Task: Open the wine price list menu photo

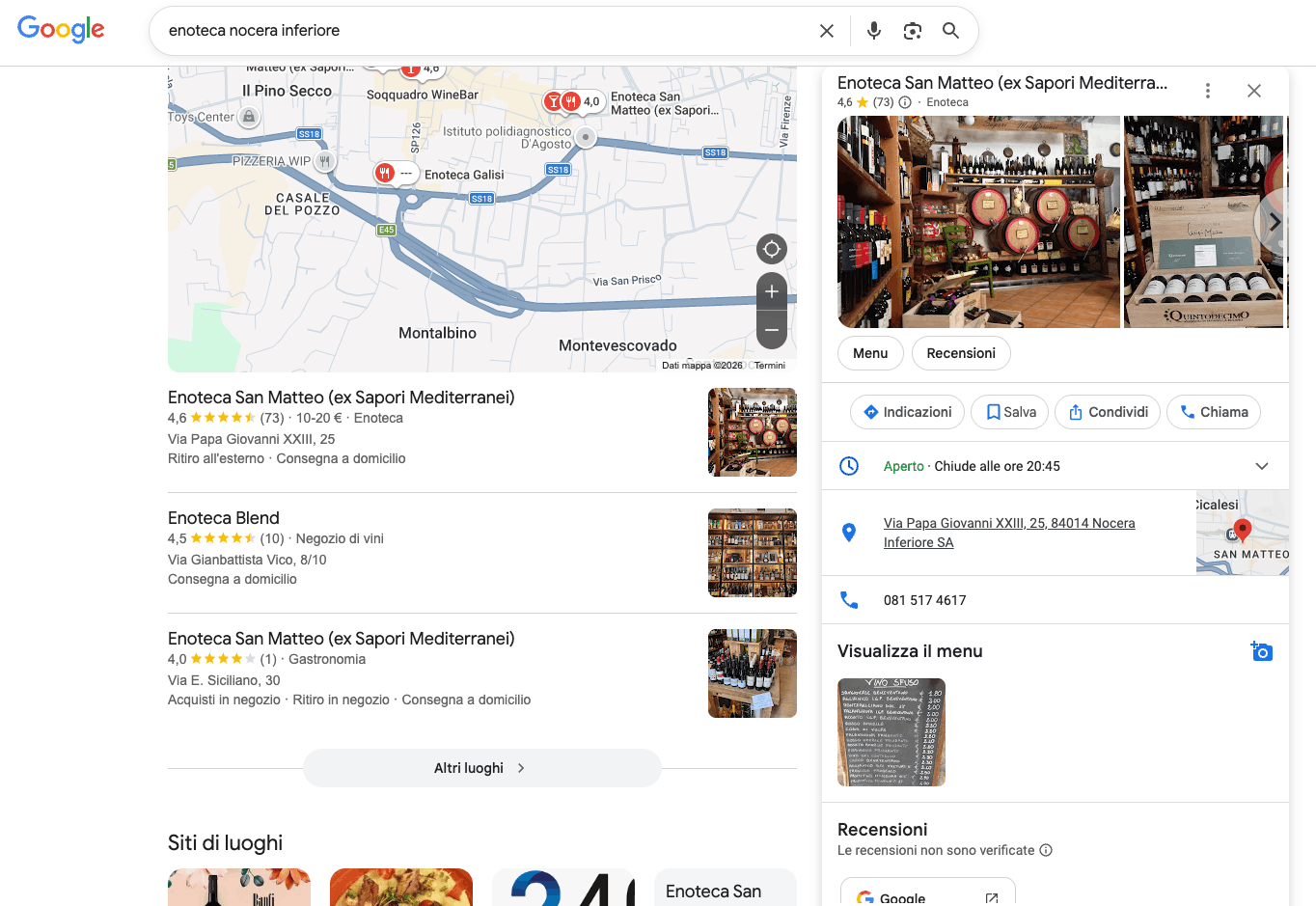Action: (x=891, y=732)
